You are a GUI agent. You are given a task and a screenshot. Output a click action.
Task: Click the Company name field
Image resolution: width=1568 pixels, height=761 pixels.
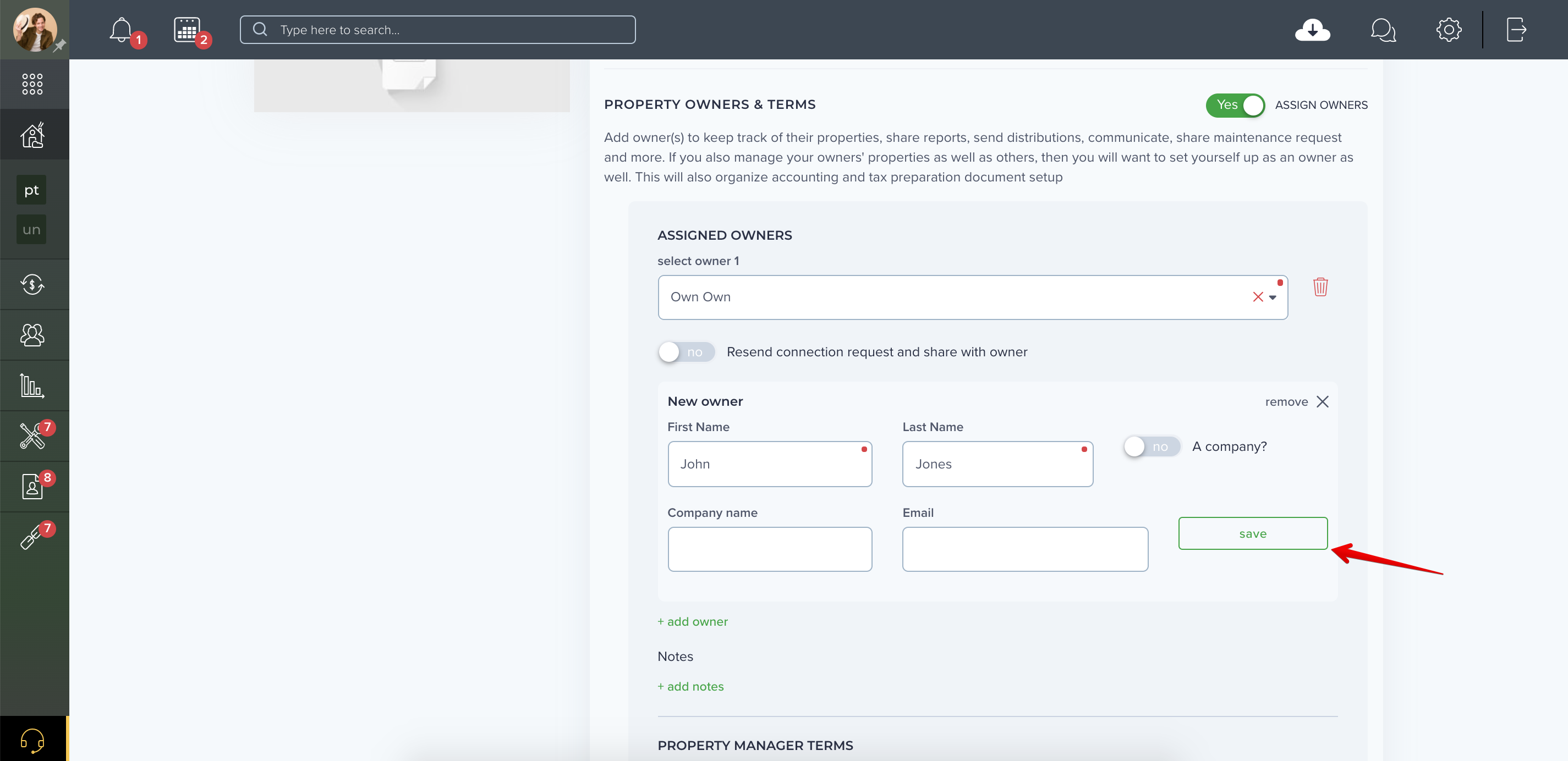pos(769,549)
